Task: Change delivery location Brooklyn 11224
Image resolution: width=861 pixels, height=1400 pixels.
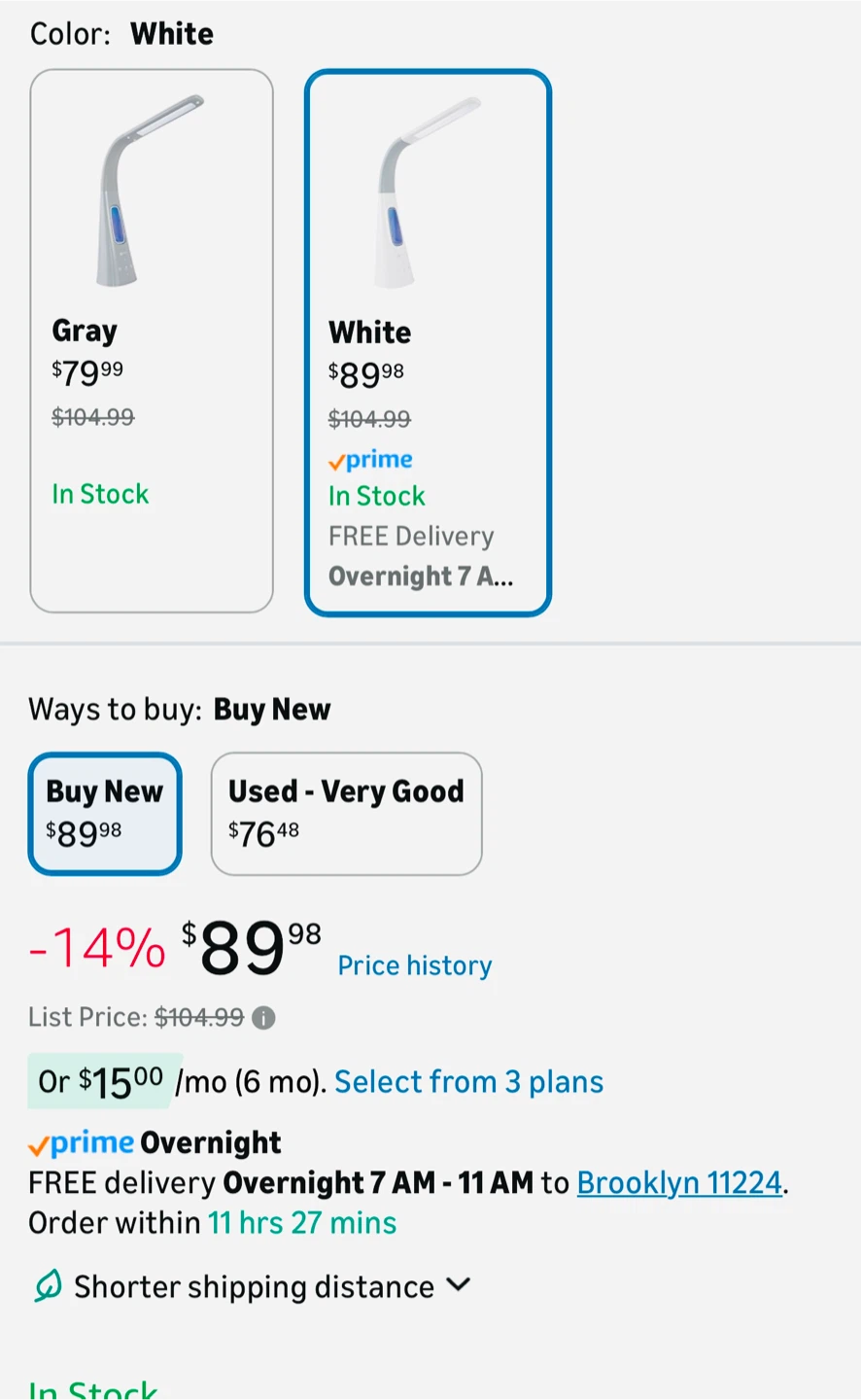Action: point(679,1182)
